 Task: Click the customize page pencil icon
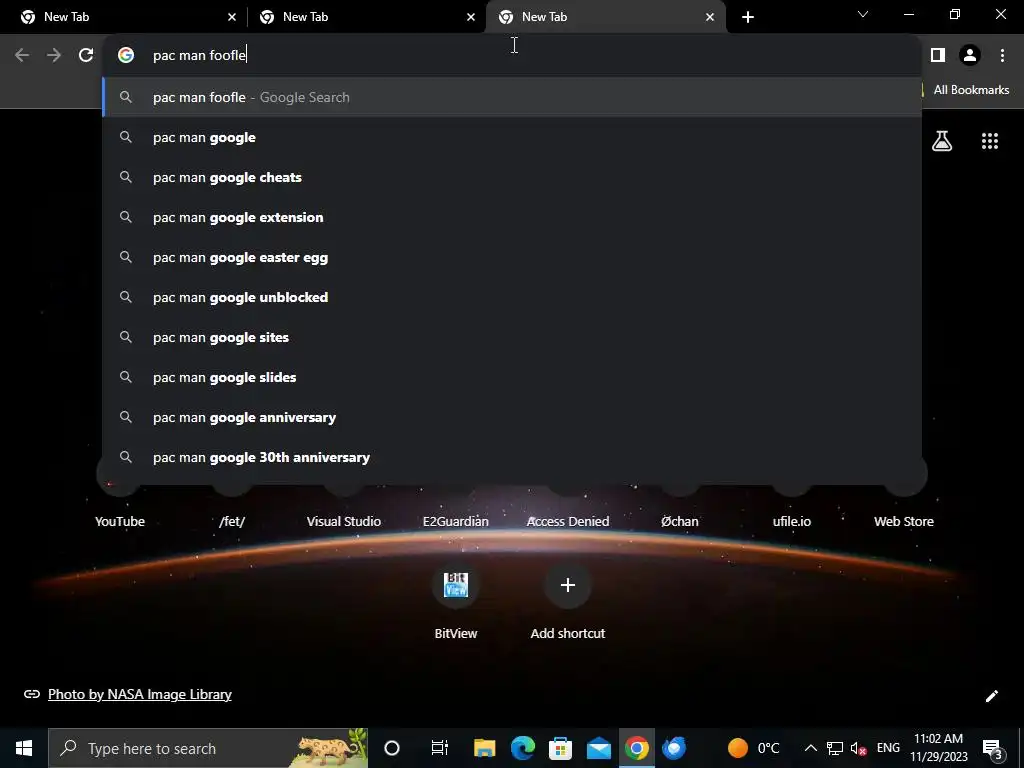(991, 696)
